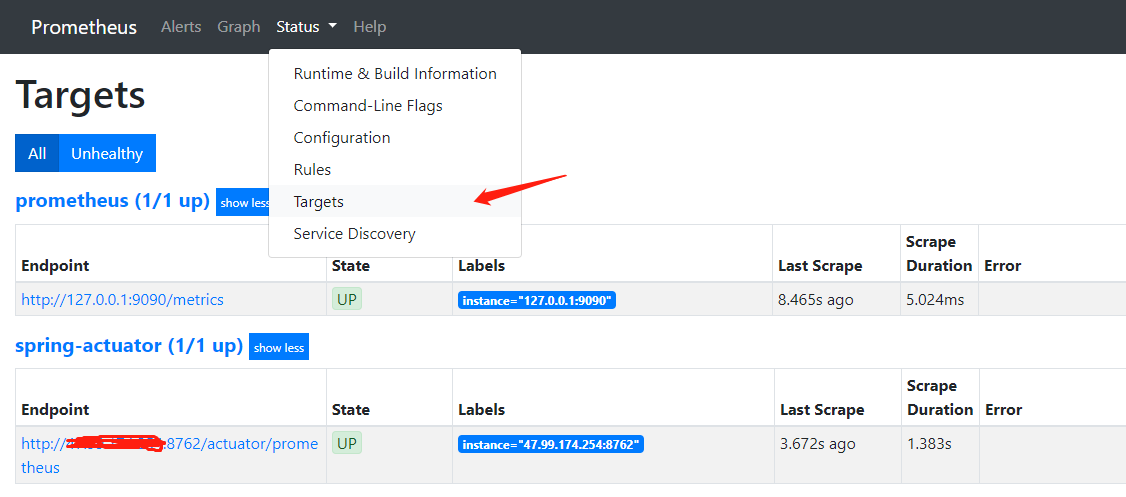Click the 1.383s scrape duration value

(930, 444)
